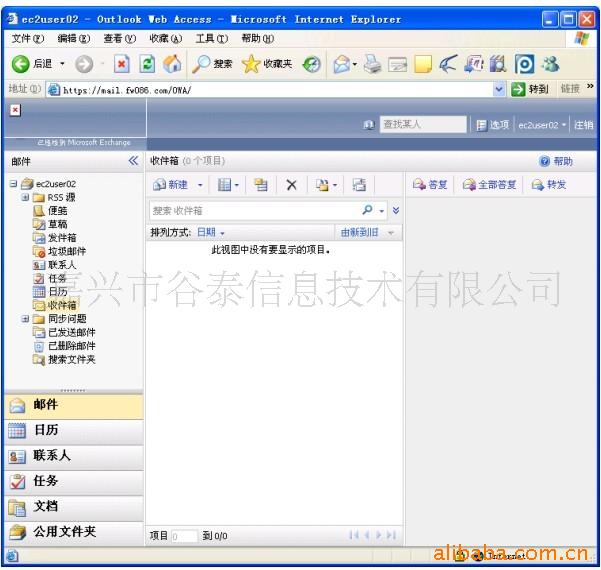Click the check messages icon
The width and height of the screenshot is (601, 570).
click(359, 185)
